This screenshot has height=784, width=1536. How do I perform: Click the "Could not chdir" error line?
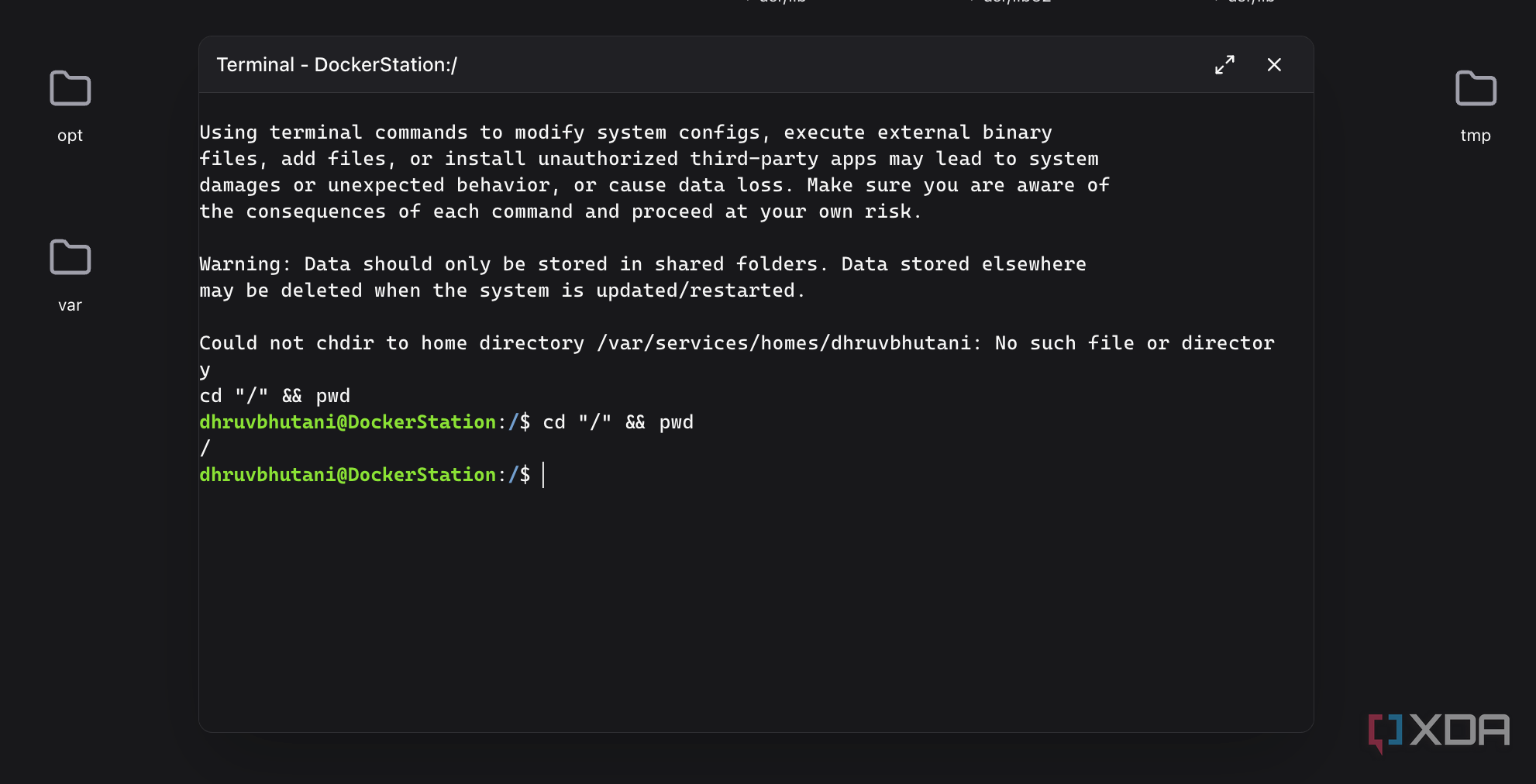736,343
